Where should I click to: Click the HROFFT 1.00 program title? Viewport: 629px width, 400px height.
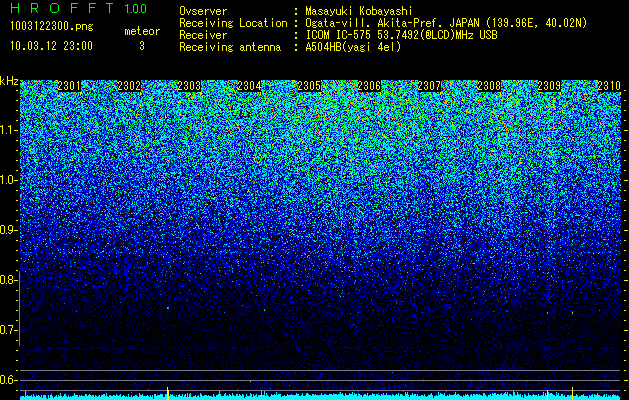tap(79, 8)
